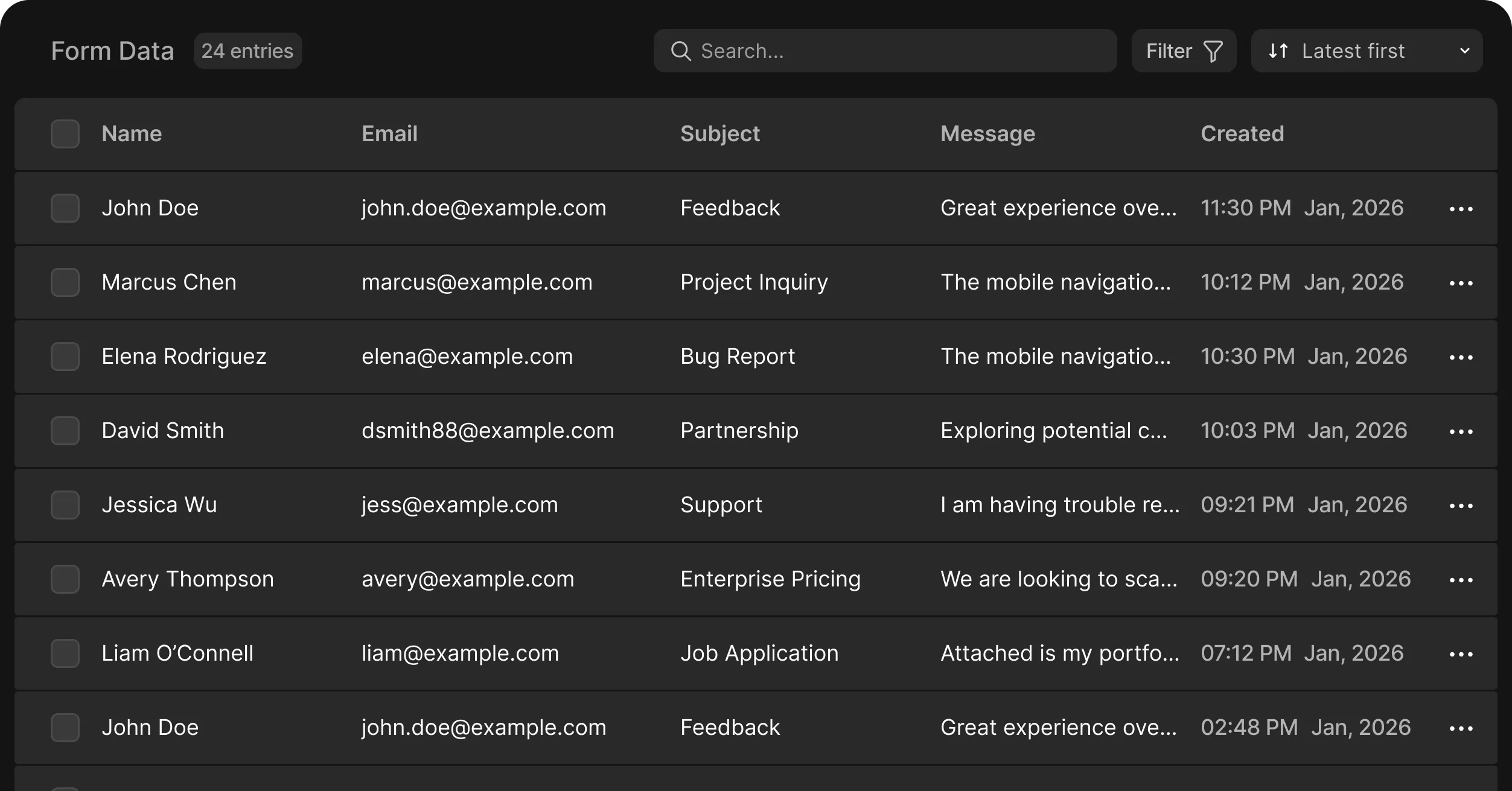Click avery@example.com email cell
This screenshot has height=791, width=1512.
pyautogui.click(x=468, y=579)
